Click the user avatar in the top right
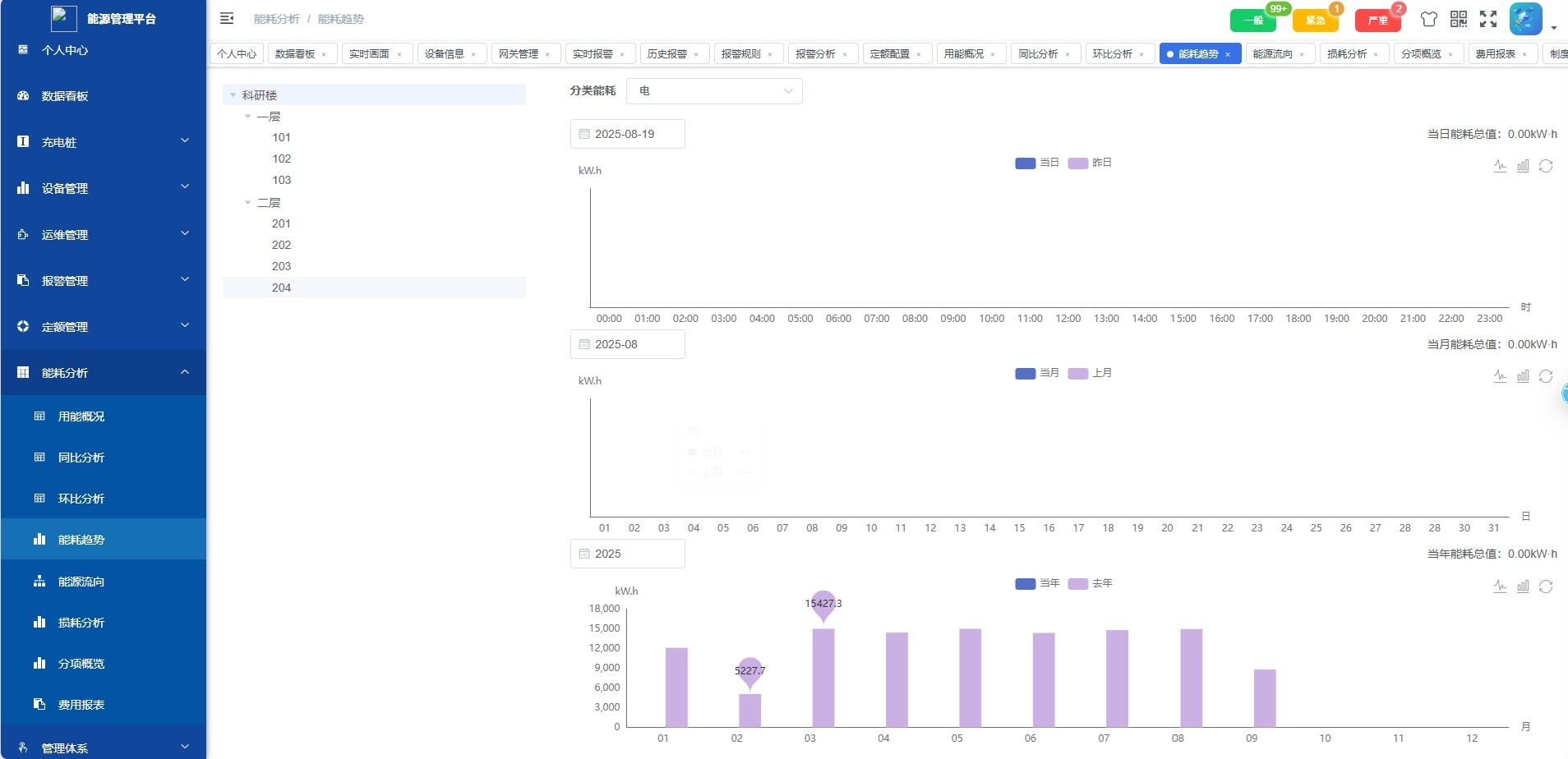The width and height of the screenshot is (1568, 759). pos(1525,19)
